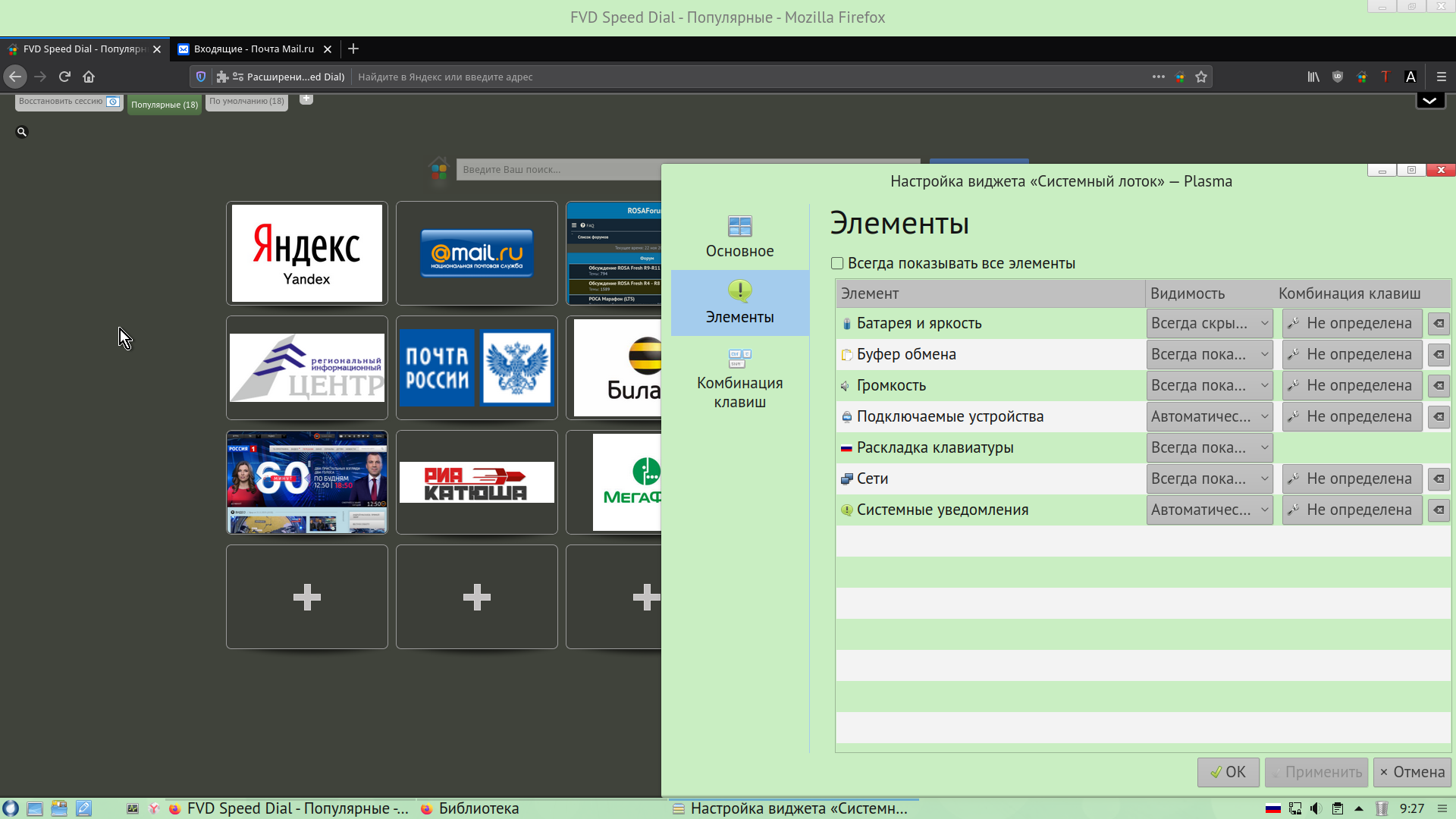This screenshot has height=819, width=1456.
Task: Enable Всегда показывать все элементы checkbox
Action: coord(837,263)
